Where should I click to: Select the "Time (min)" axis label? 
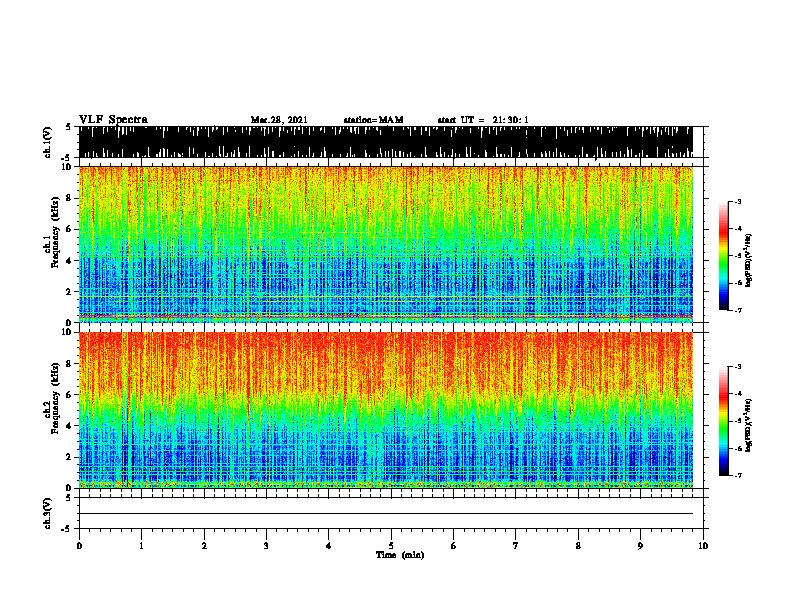tap(400, 555)
